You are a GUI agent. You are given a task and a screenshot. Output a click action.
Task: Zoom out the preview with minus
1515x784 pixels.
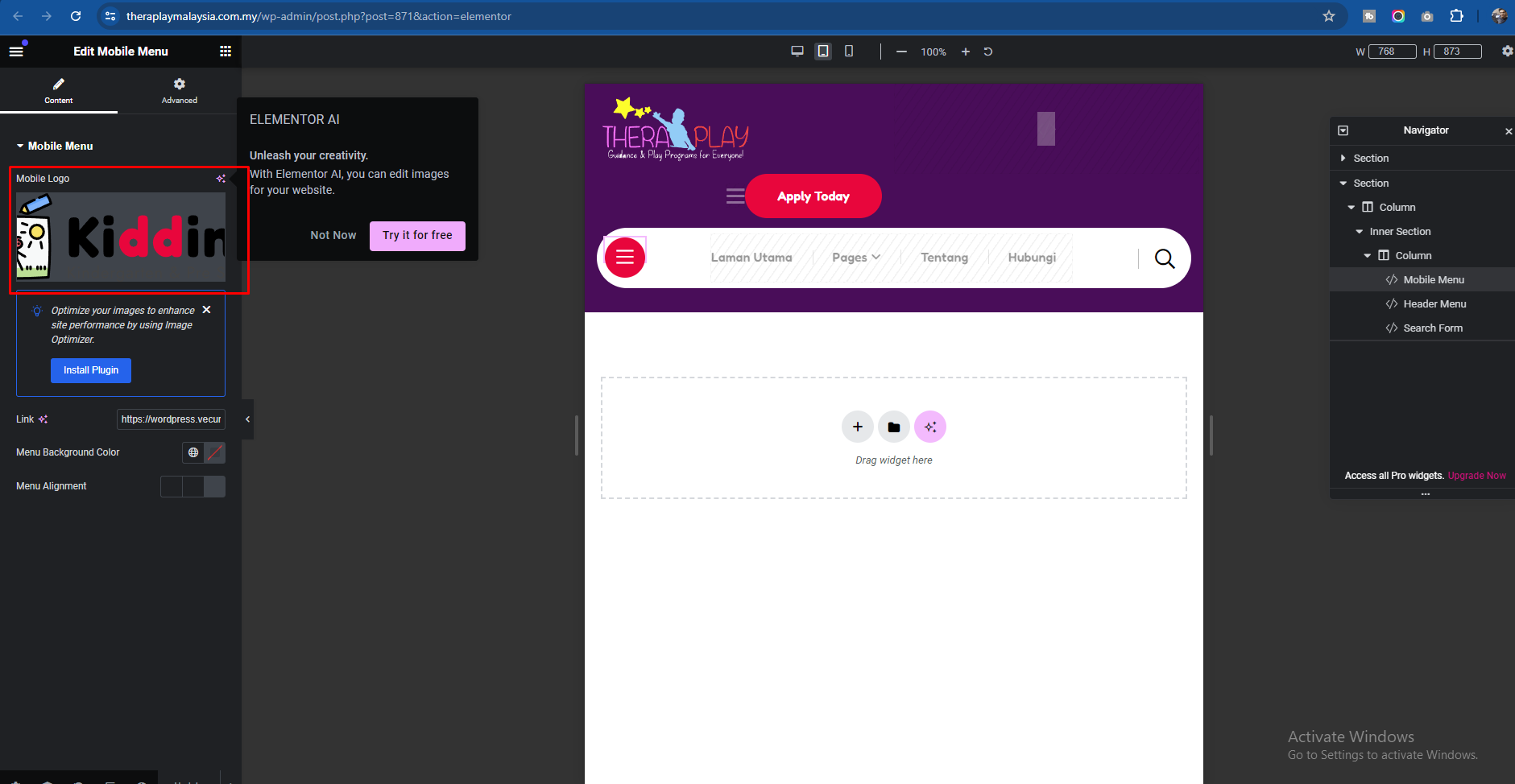[x=902, y=52]
